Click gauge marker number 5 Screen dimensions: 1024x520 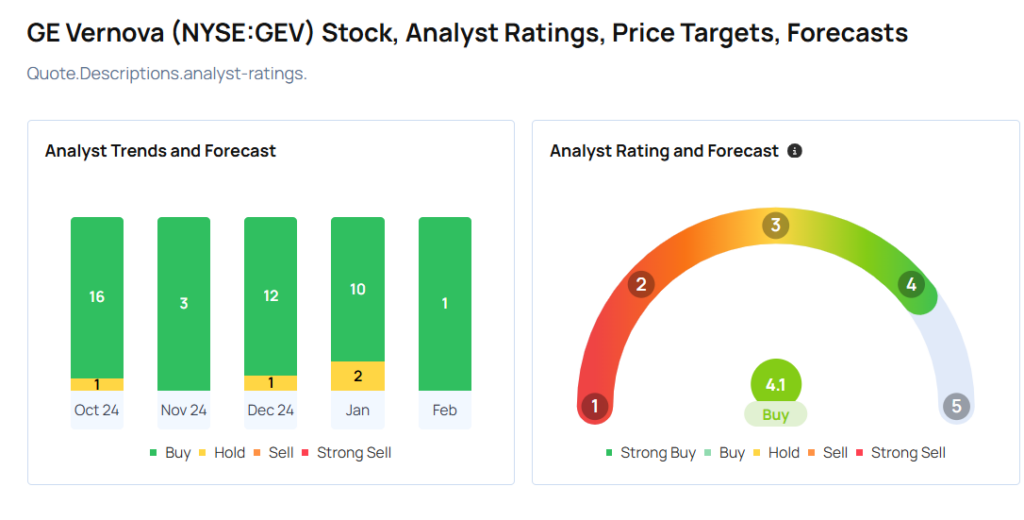956,406
